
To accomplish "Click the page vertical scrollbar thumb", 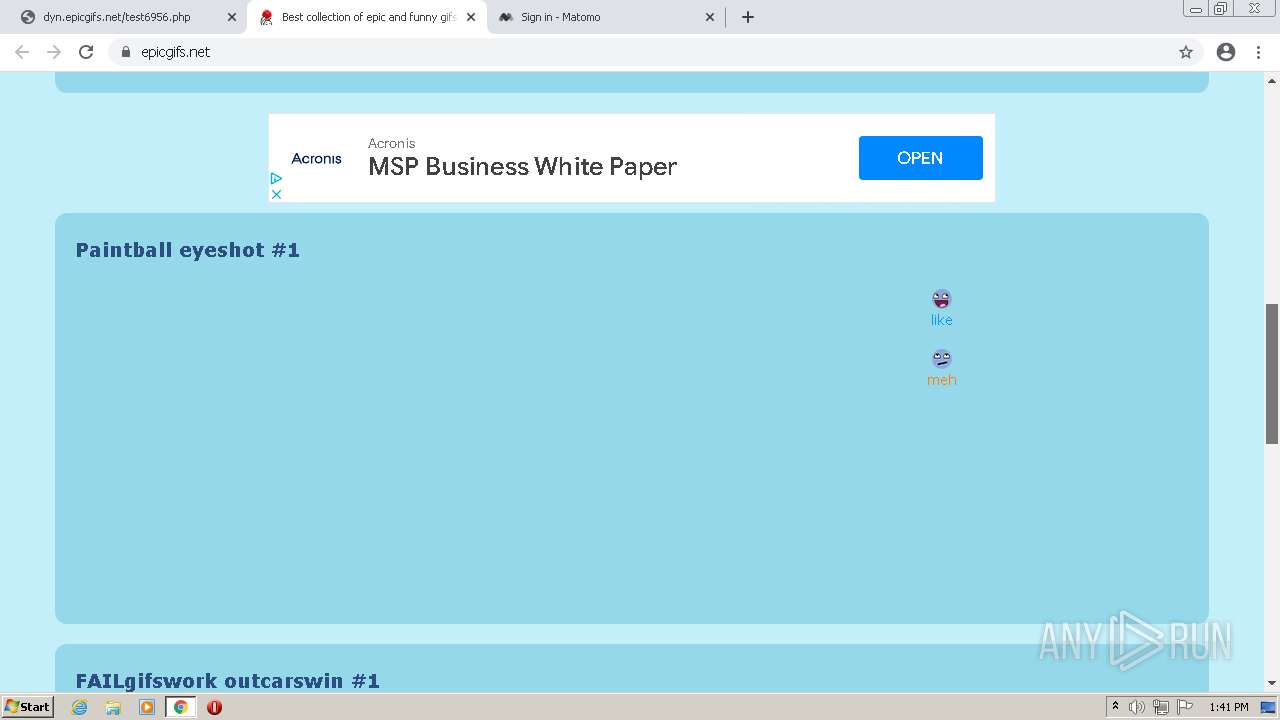I will click(1272, 373).
